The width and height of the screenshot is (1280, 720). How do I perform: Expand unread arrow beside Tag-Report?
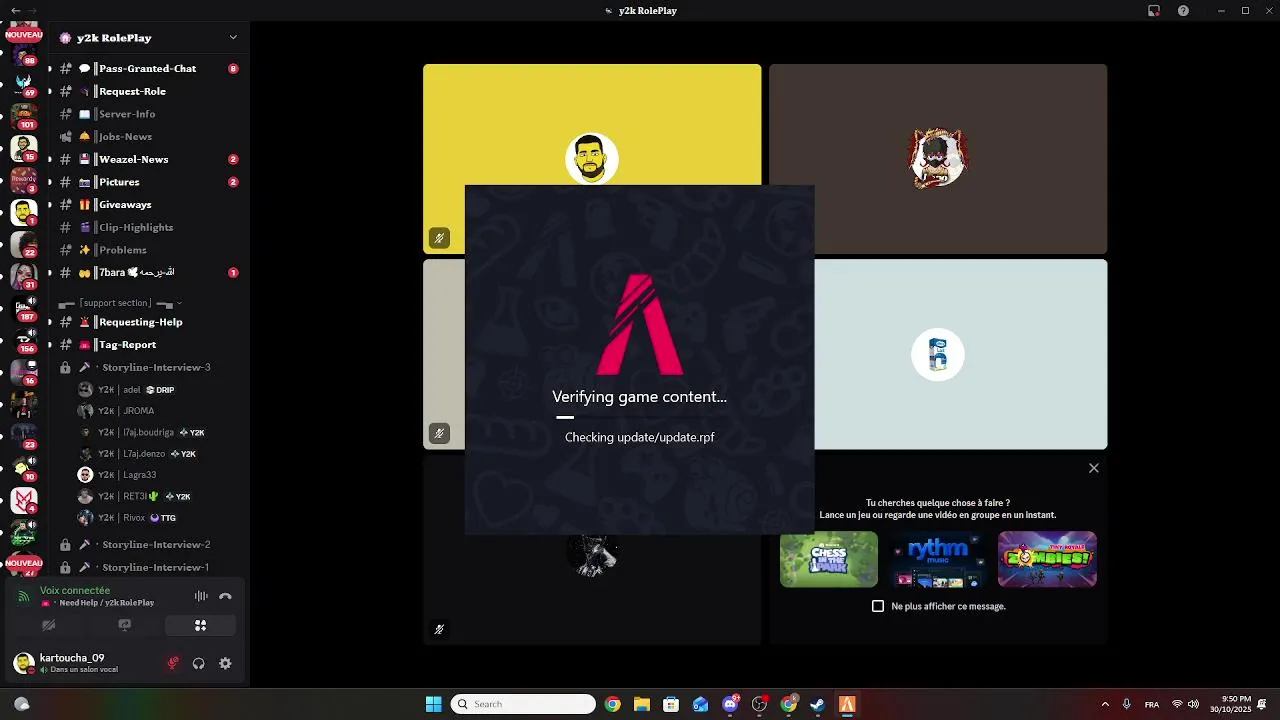[x=50, y=344]
